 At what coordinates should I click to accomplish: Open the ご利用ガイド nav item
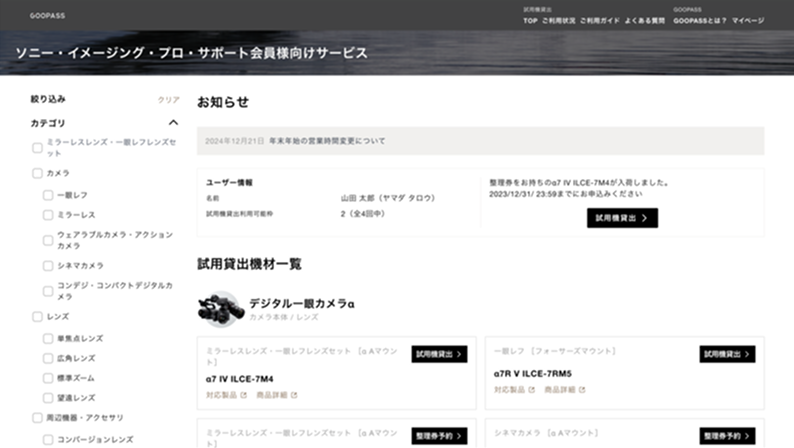600,21
